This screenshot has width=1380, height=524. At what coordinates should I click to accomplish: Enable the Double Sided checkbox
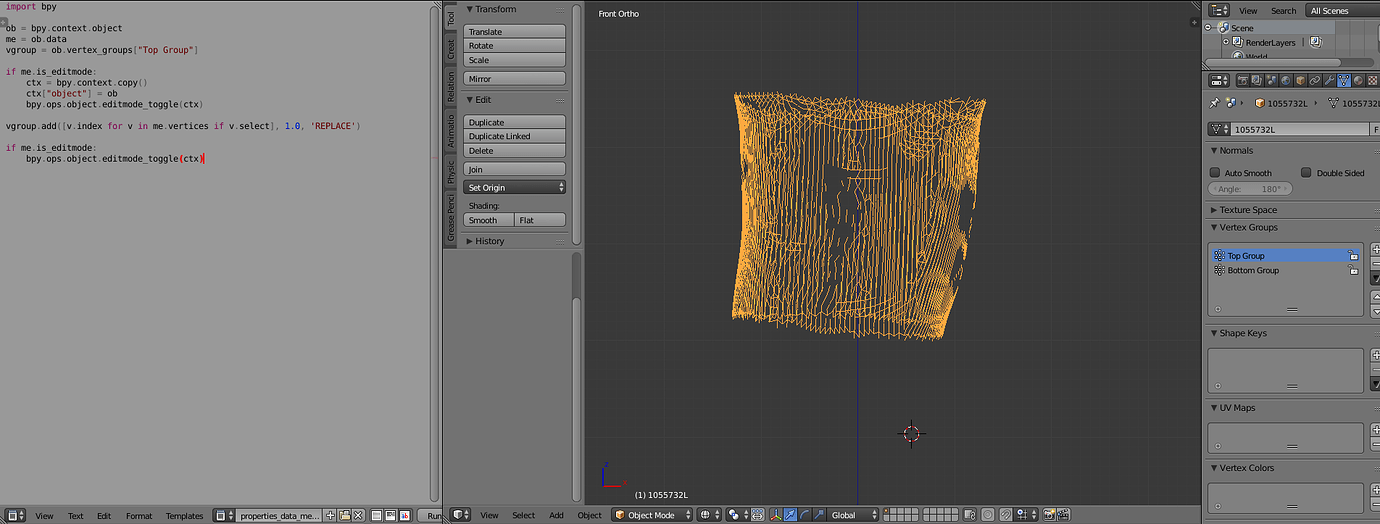click(1306, 172)
